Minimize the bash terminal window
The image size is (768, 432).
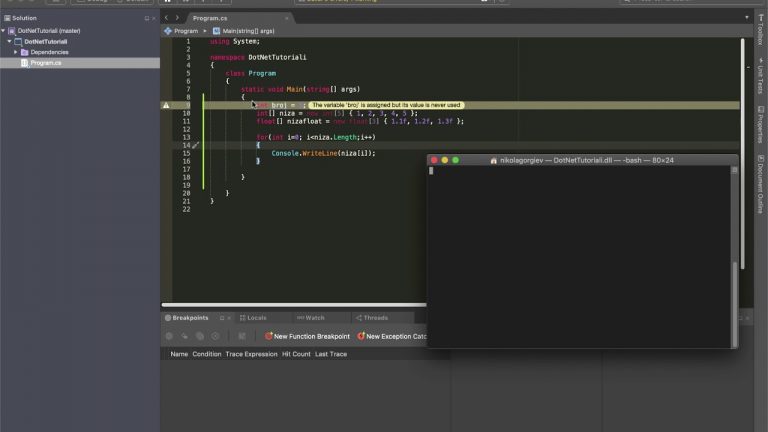tap(445, 160)
